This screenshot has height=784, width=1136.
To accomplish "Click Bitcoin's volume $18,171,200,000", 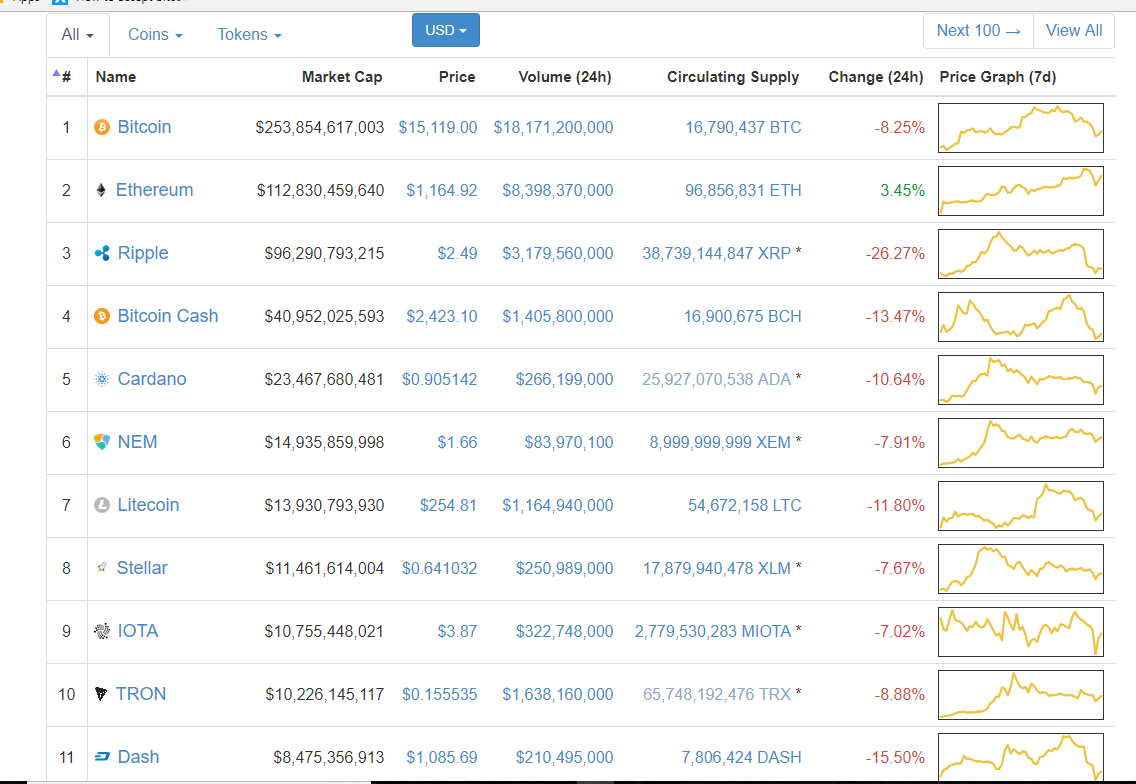I will coord(554,128).
